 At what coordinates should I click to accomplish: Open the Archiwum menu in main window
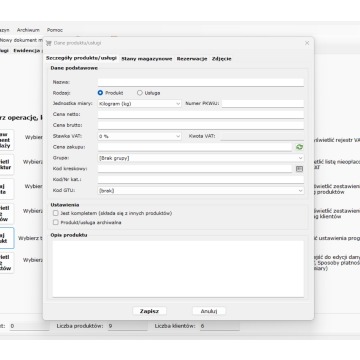[x=28, y=30]
